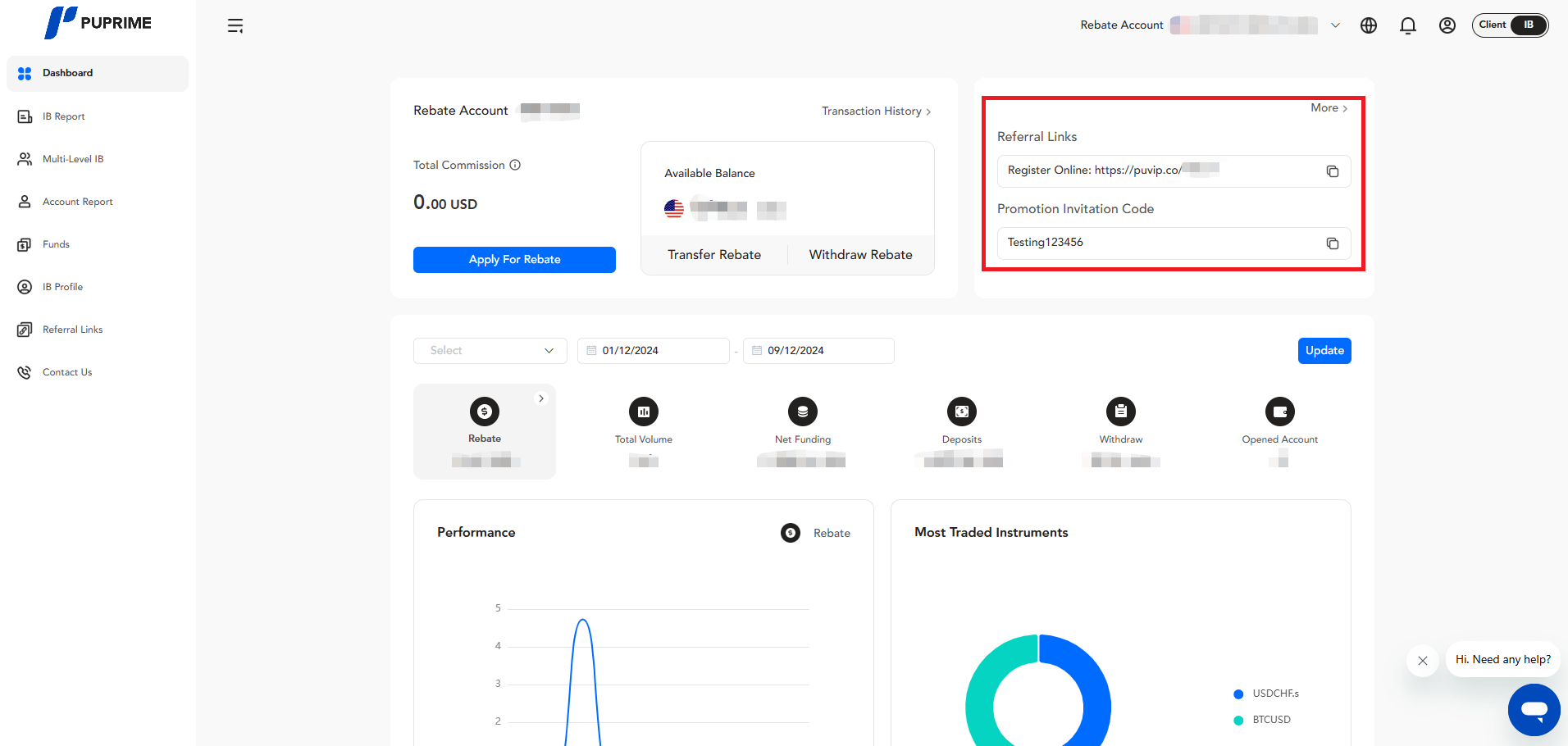Expand the Rebate card chevron

tap(541, 398)
